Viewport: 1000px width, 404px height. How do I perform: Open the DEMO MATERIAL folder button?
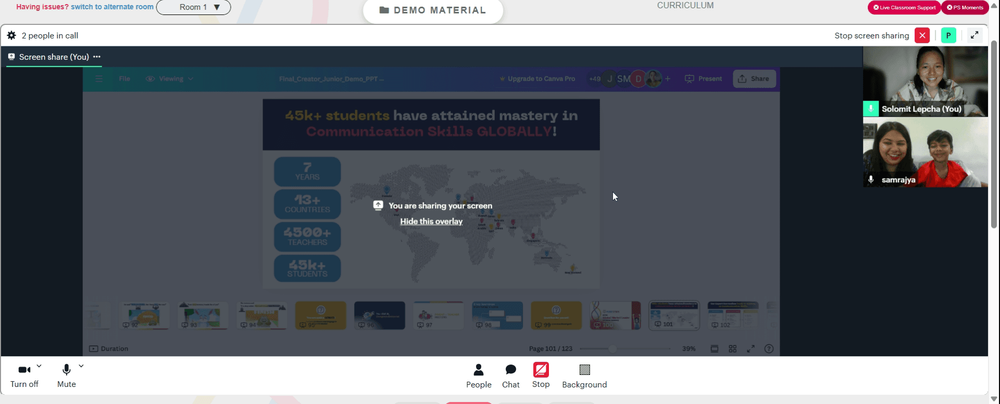click(x=432, y=10)
